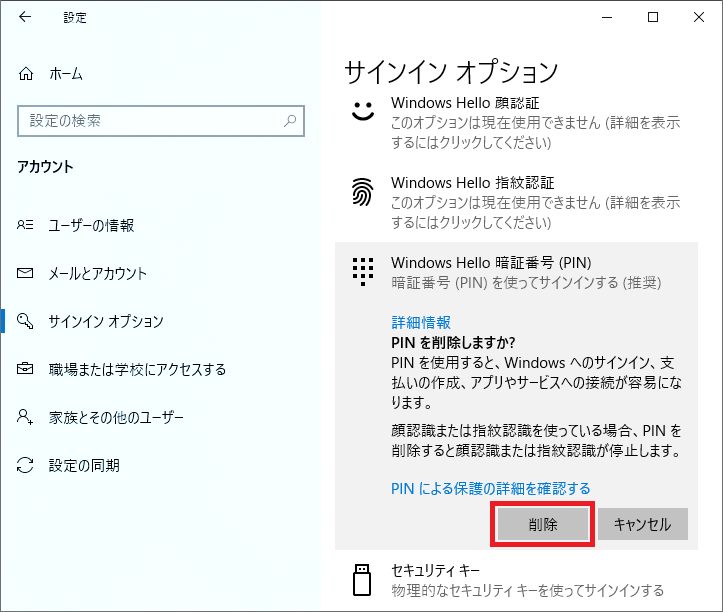Maximize the 設定 window

[x=653, y=18]
